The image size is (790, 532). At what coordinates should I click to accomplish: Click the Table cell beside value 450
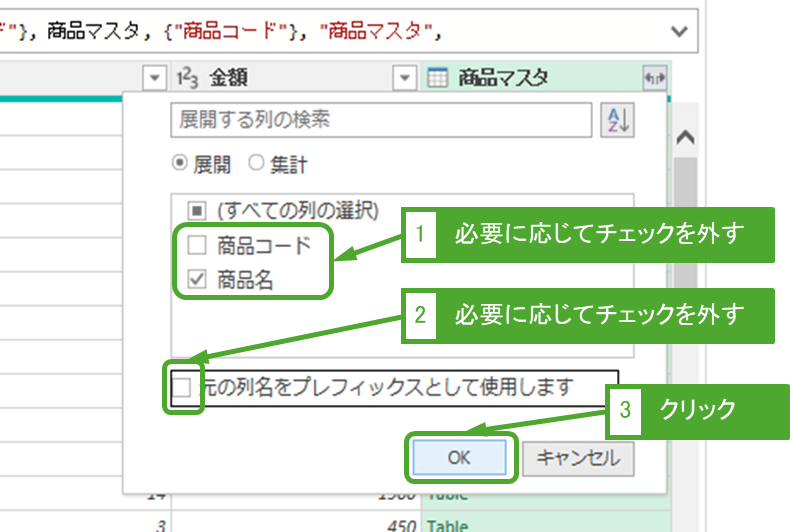pos(450,525)
